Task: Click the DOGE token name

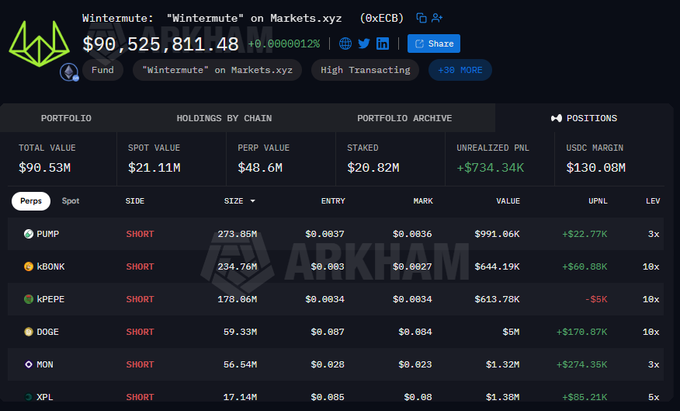Action: click(48, 332)
